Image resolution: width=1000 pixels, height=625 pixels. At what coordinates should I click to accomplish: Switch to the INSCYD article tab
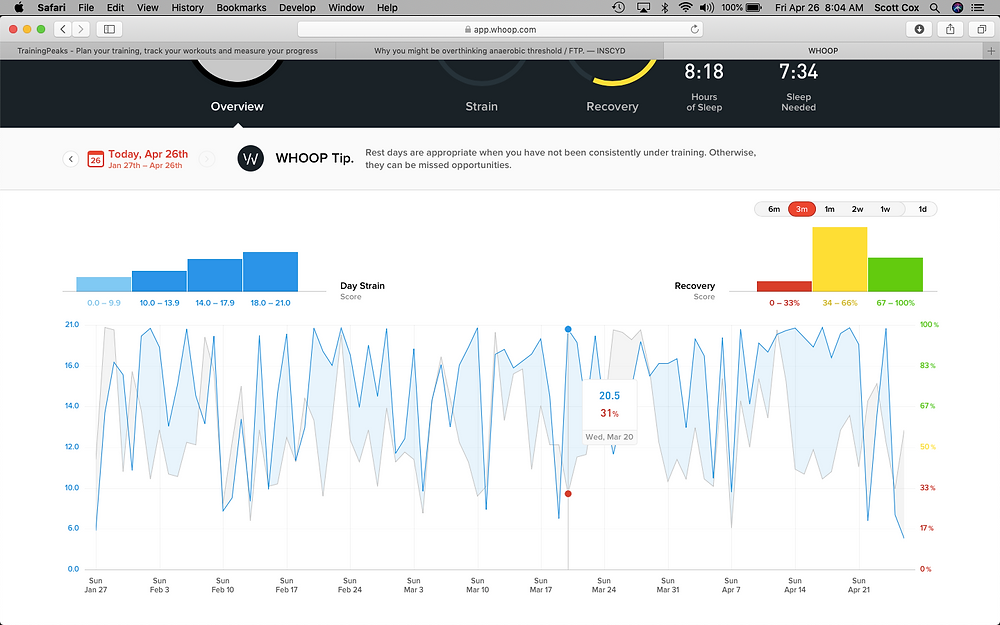click(499, 50)
